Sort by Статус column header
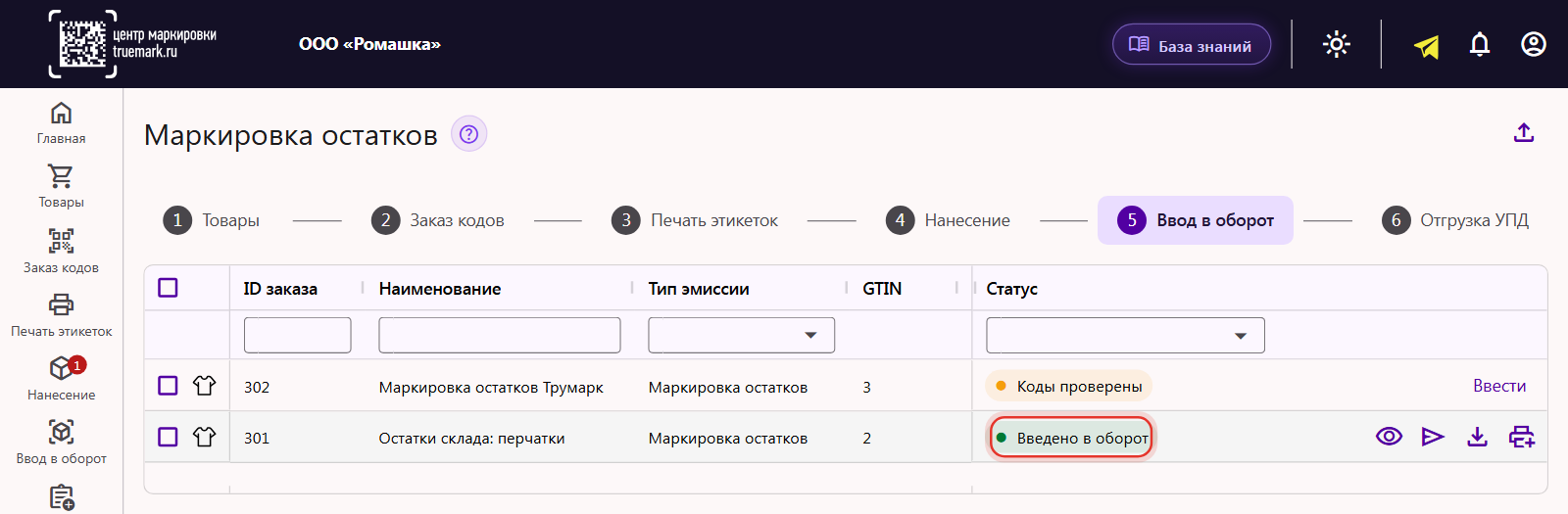The image size is (1568, 514). pos(1011,289)
